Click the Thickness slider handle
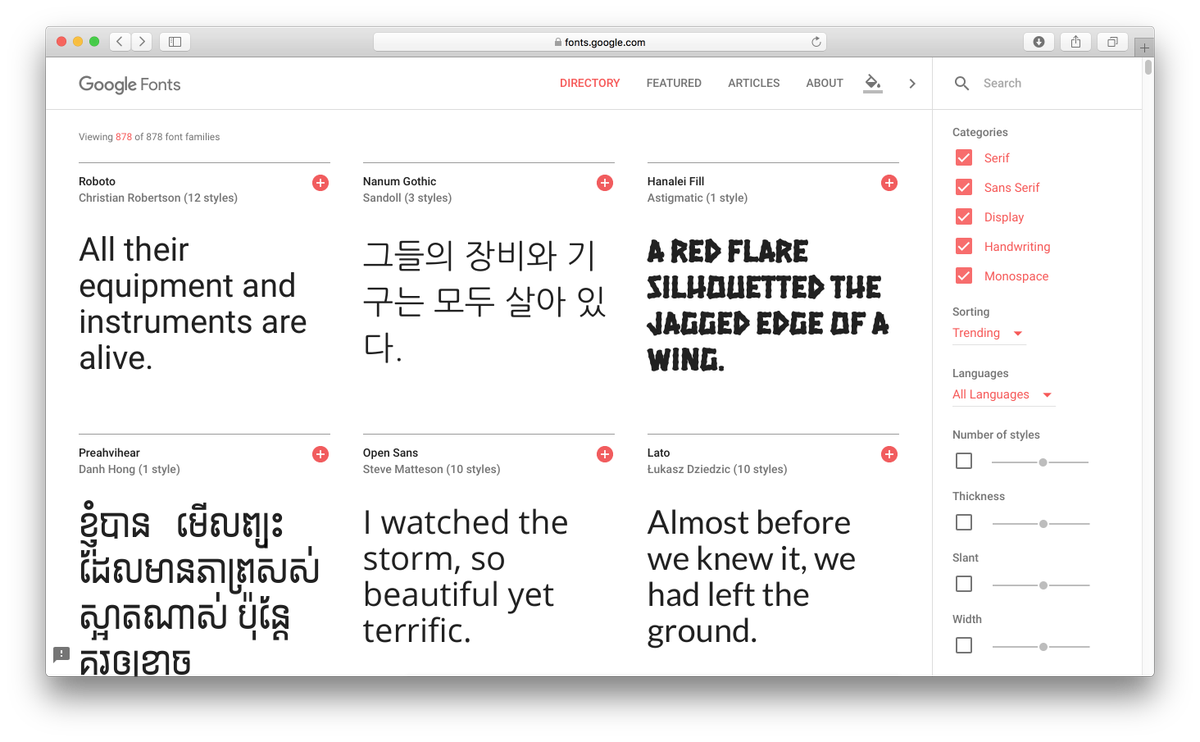This screenshot has height=742, width=1200. click(1043, 524)
